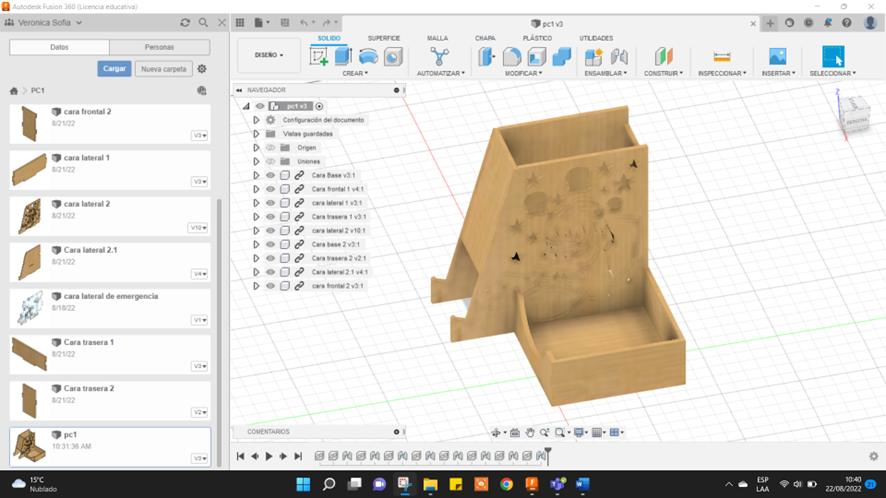Play the design timeline

[269, 456]
